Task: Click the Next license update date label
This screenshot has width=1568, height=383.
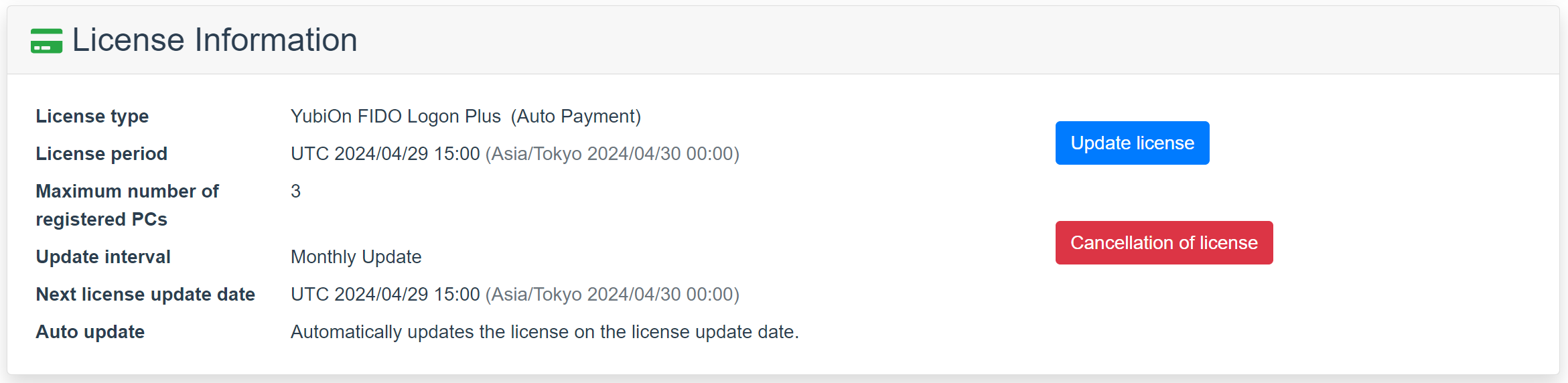Action: coord(145,295)
